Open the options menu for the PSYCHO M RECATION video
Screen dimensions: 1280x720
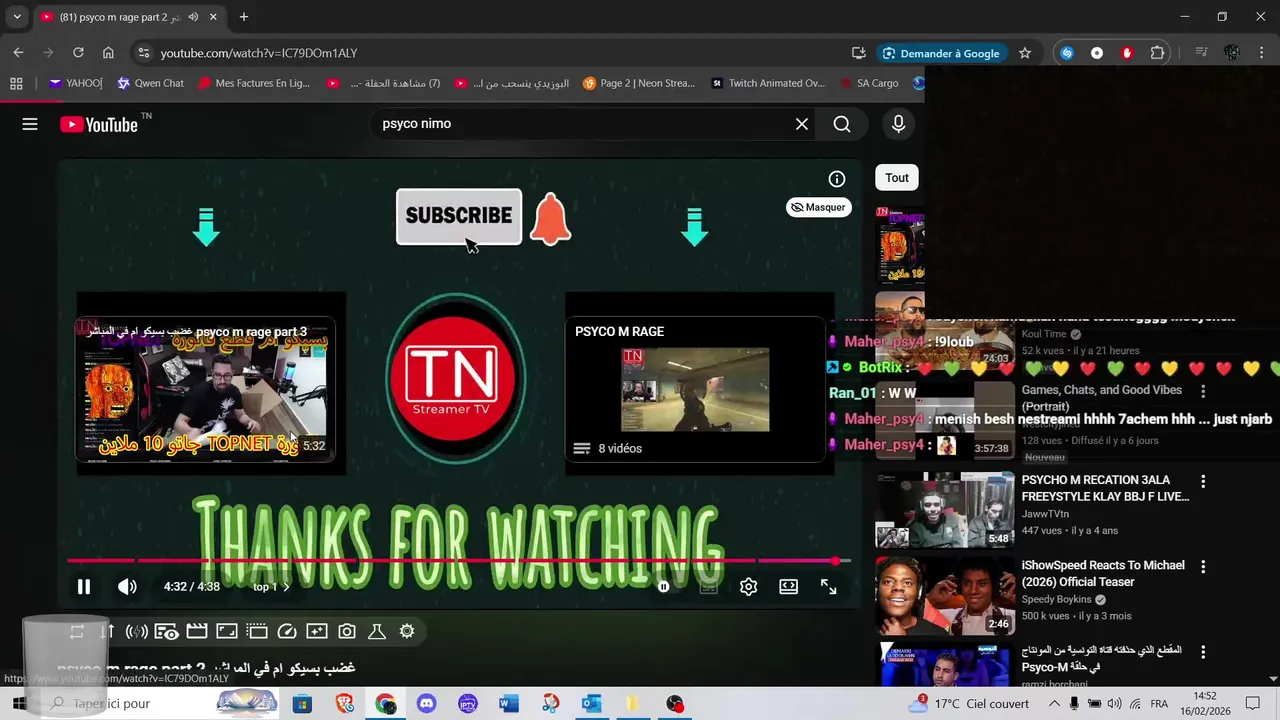point(1203,481)
